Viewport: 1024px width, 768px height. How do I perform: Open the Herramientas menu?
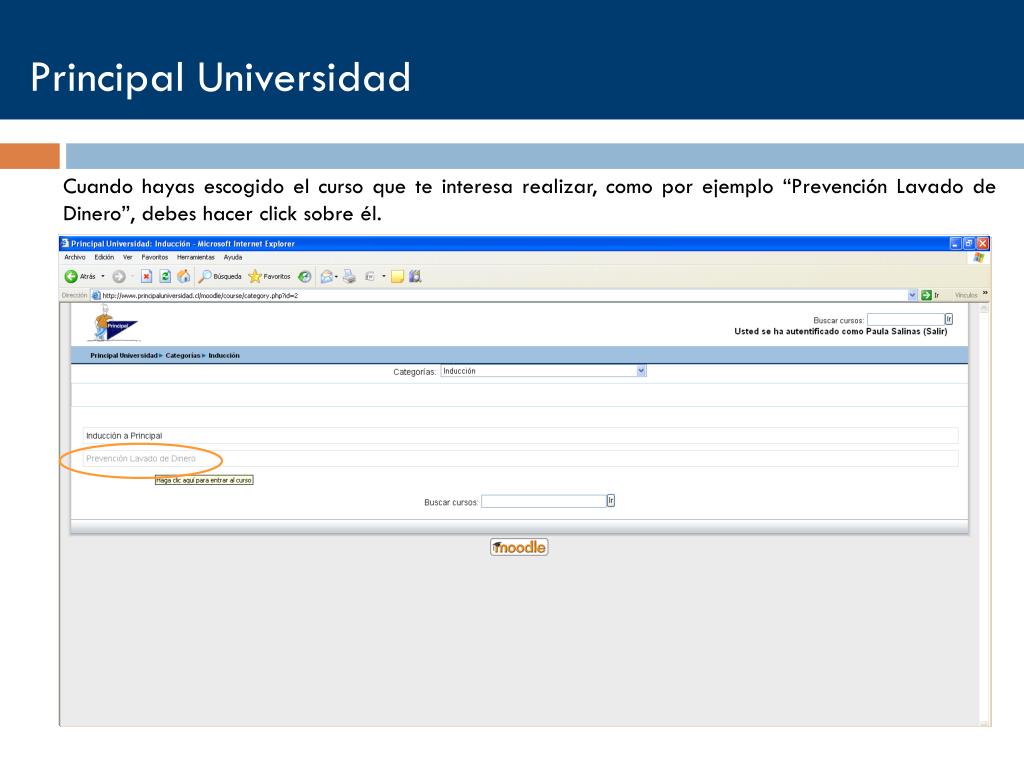[x=195, y=257]
